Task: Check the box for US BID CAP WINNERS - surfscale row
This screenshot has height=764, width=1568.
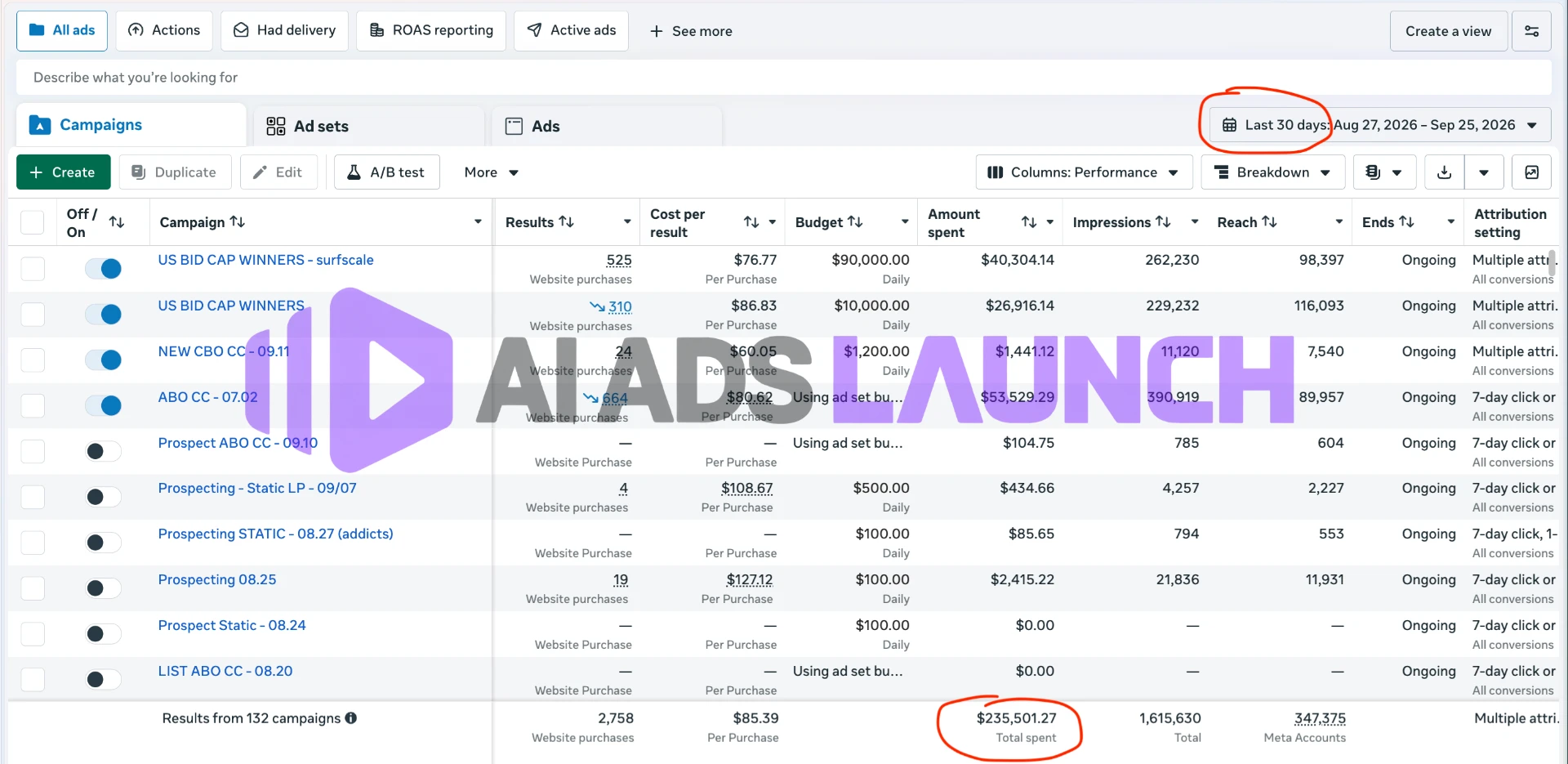Action: 33,269
